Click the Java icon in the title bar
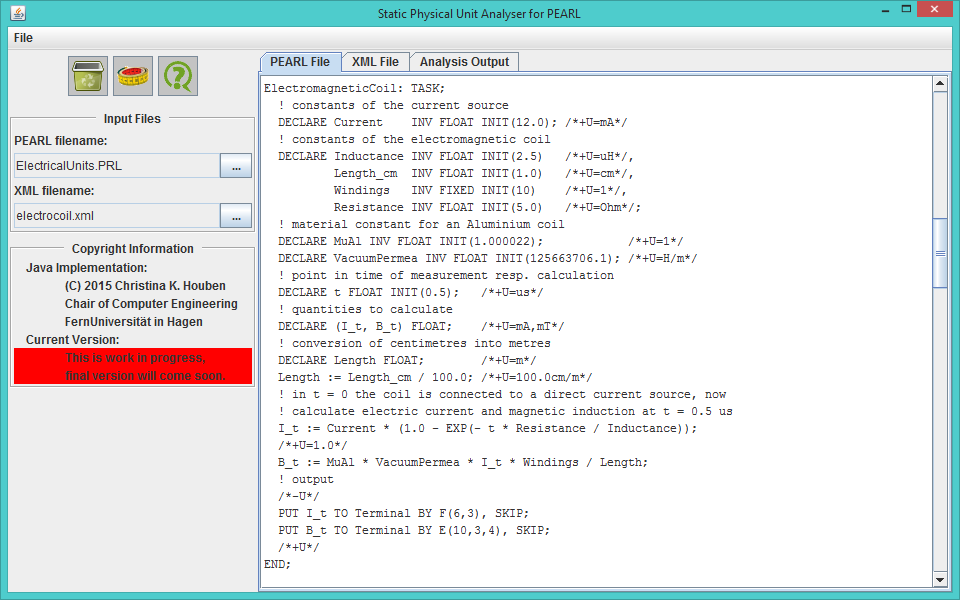This screenshot has width=960, height=600. (16, 13)
